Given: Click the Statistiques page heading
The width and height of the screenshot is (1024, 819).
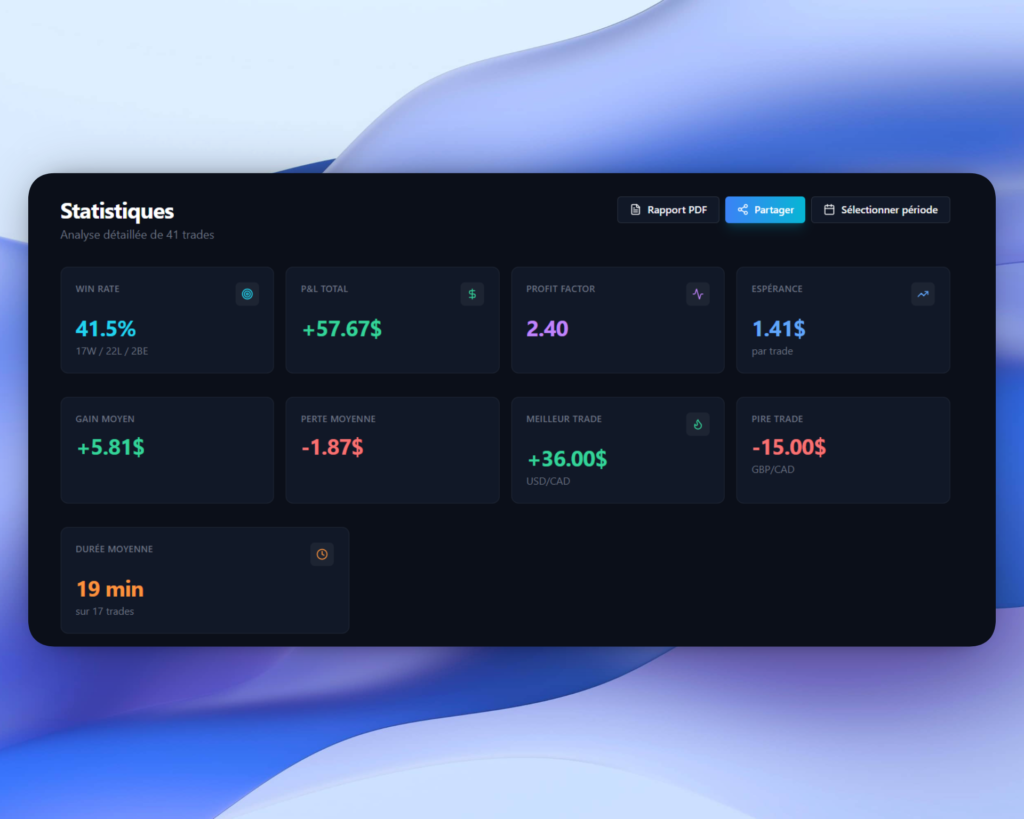Looking at the screenshot, I should coord(117,211).
